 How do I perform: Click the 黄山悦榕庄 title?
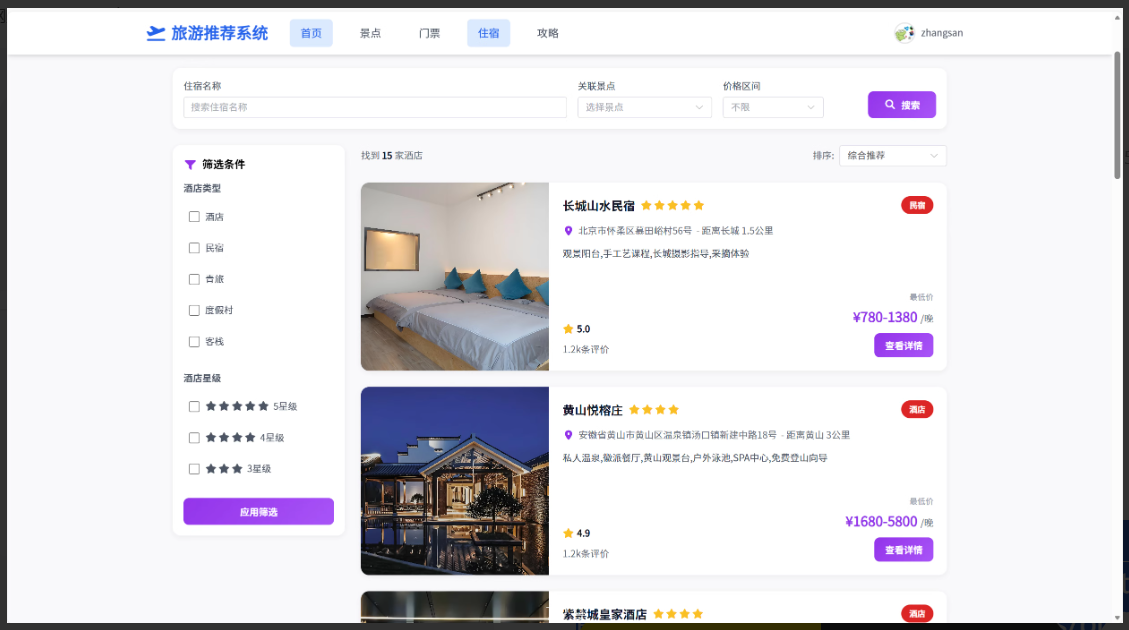pos(593,410)
